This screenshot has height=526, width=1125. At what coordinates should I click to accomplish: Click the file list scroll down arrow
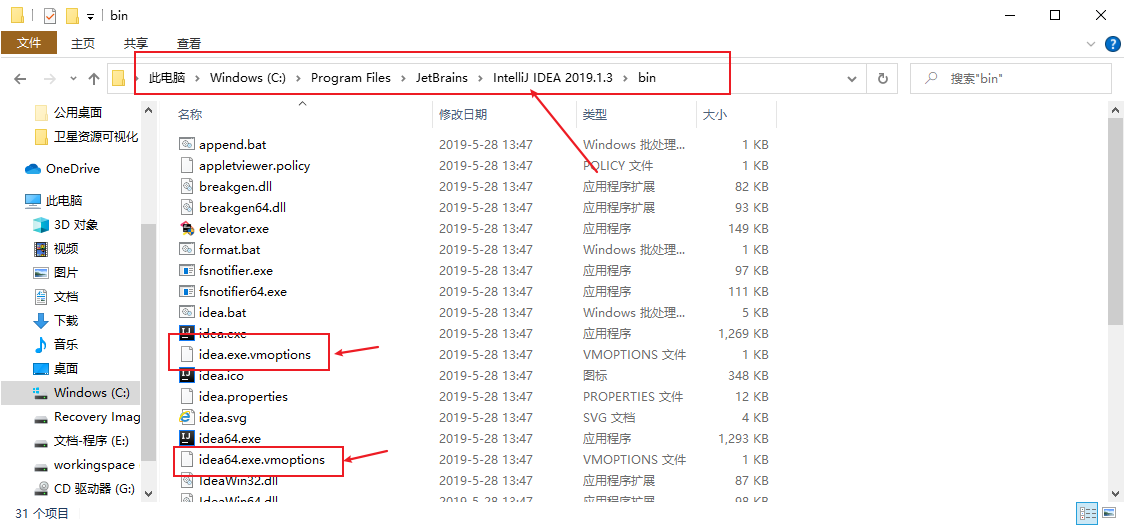[1116, 493]
